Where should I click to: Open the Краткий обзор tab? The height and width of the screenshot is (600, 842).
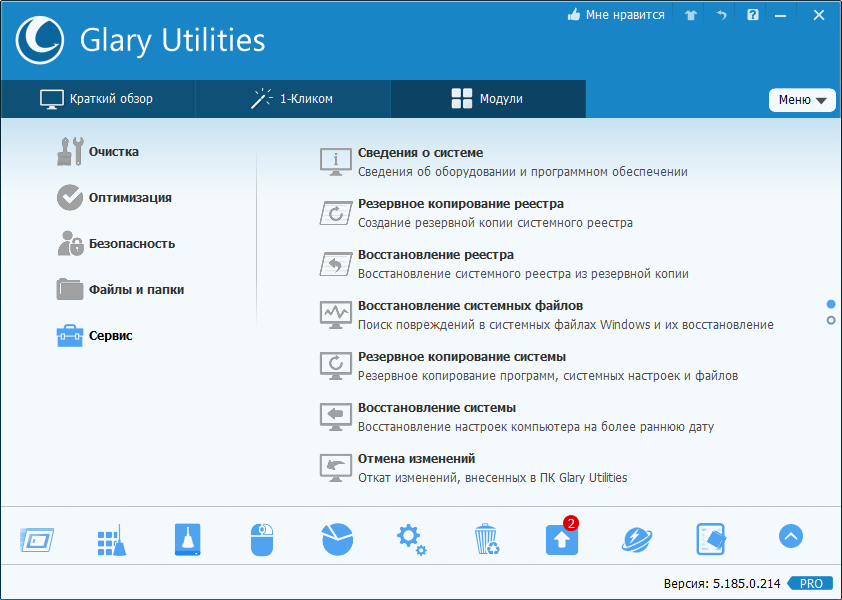click(x=100, y=99)
